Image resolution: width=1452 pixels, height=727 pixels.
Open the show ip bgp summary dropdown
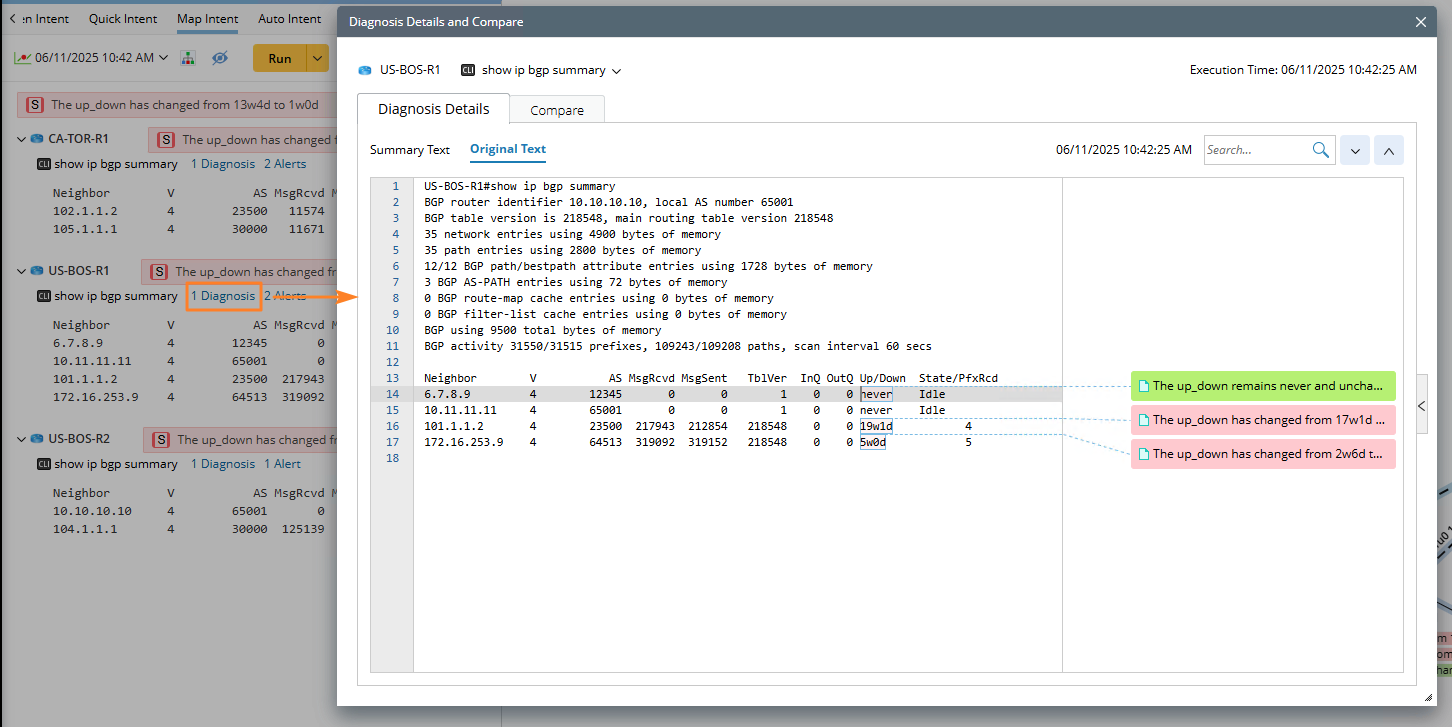(616, 71)
